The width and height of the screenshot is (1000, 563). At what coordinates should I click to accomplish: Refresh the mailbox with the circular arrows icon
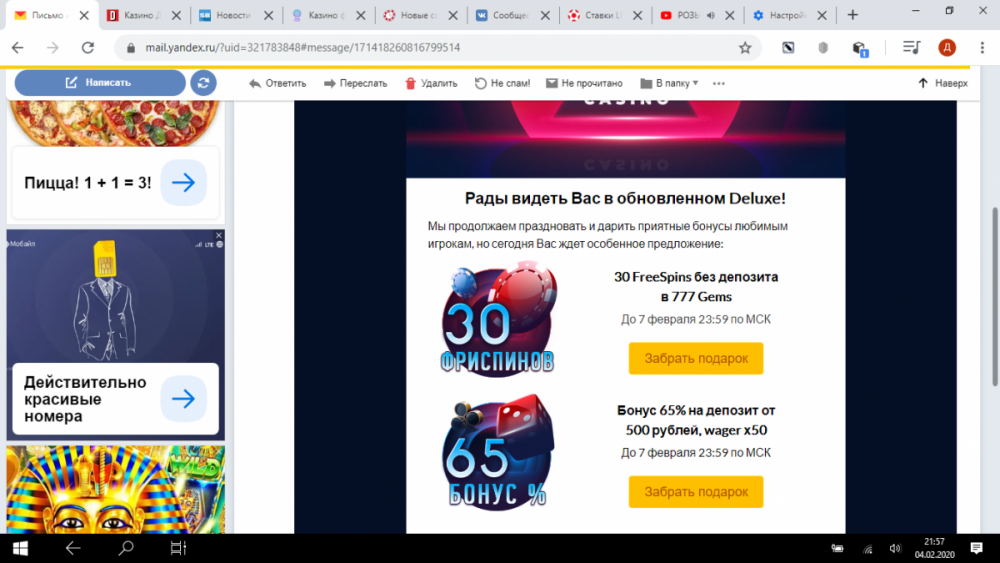pos(203,83)
